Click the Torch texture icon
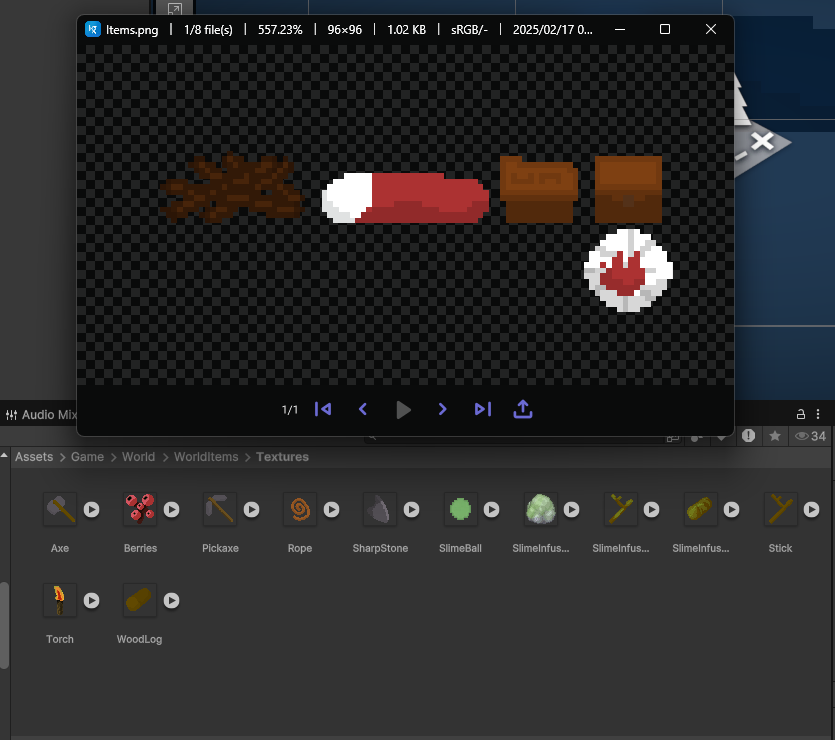The image size is (835, 740). pyautogui.click(x=60, y=600)
